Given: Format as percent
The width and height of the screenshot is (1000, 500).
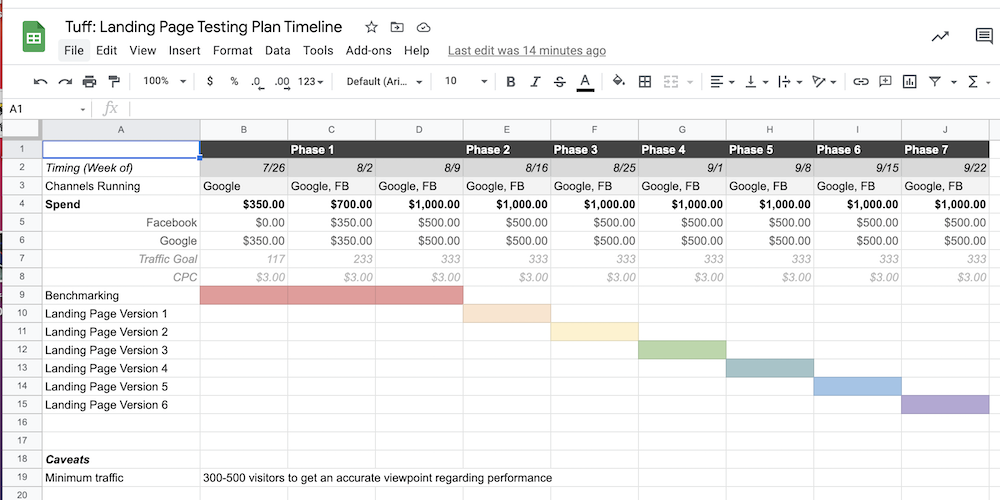Looking at the screenshot, I should pyautogui.click(x=234, y=82).
